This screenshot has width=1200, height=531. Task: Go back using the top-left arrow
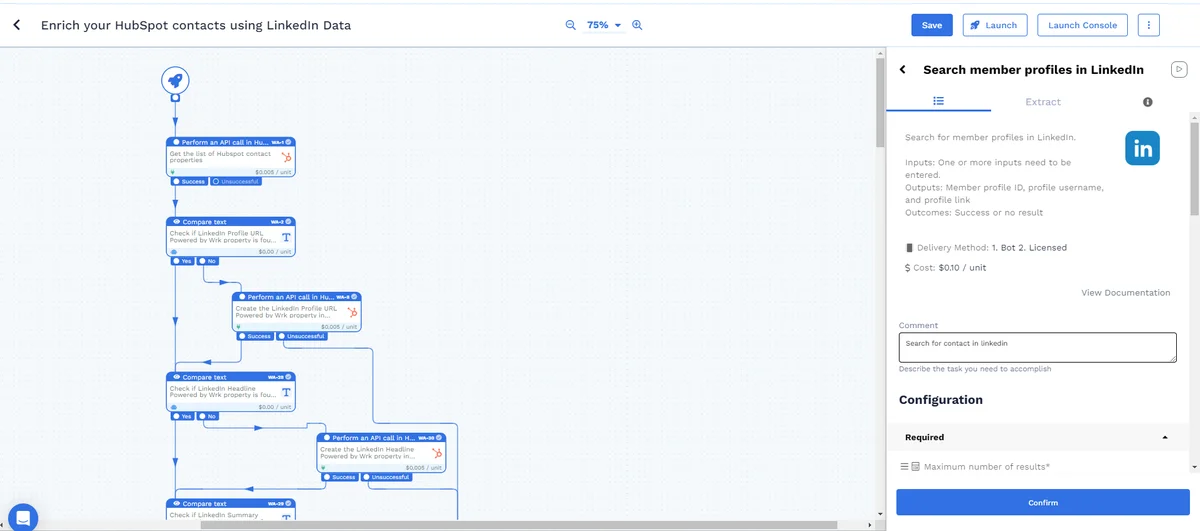[x=16, y=25]
